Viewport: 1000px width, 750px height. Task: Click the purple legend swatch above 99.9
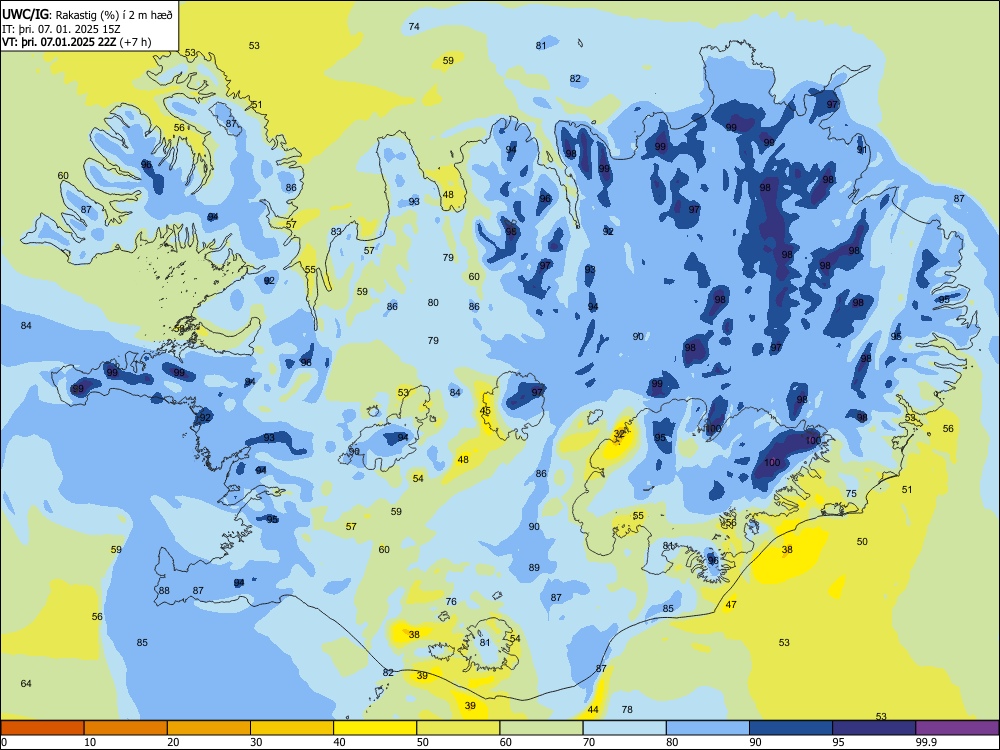pyautogui.click(x=957, y=728)
